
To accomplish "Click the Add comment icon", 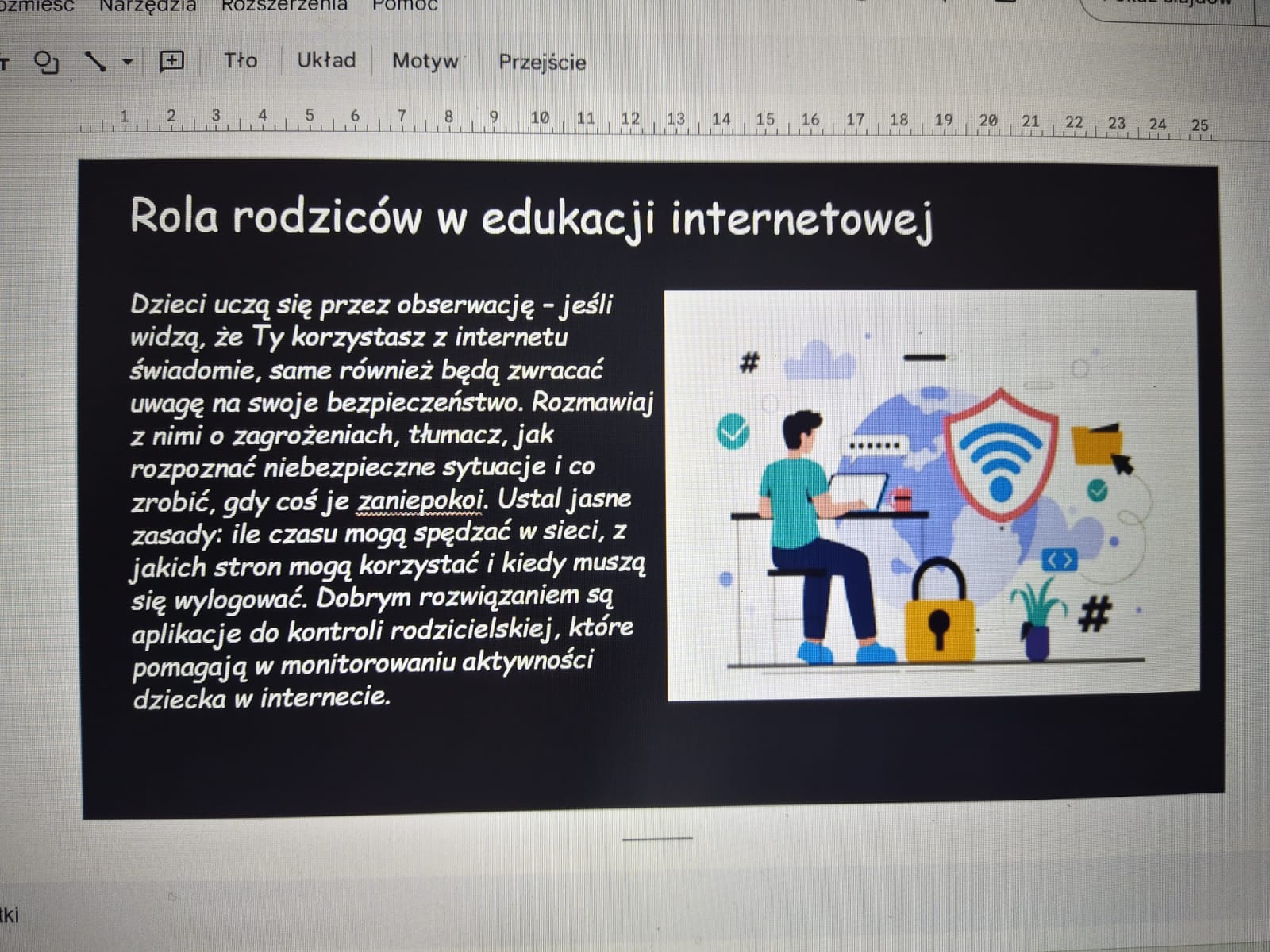I will pyautogui.click(x=171, y=61).
